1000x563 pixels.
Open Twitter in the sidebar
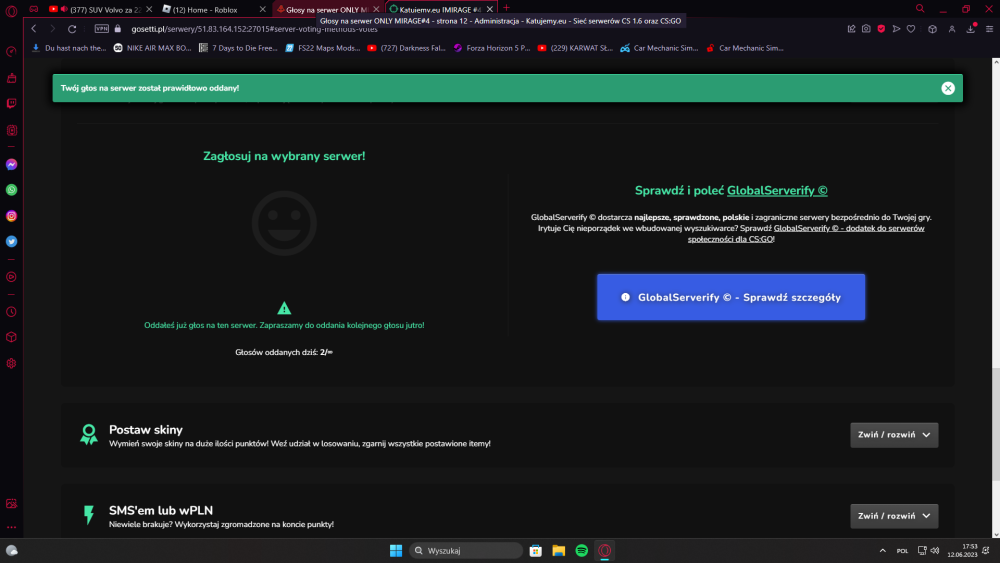[11, 242]
